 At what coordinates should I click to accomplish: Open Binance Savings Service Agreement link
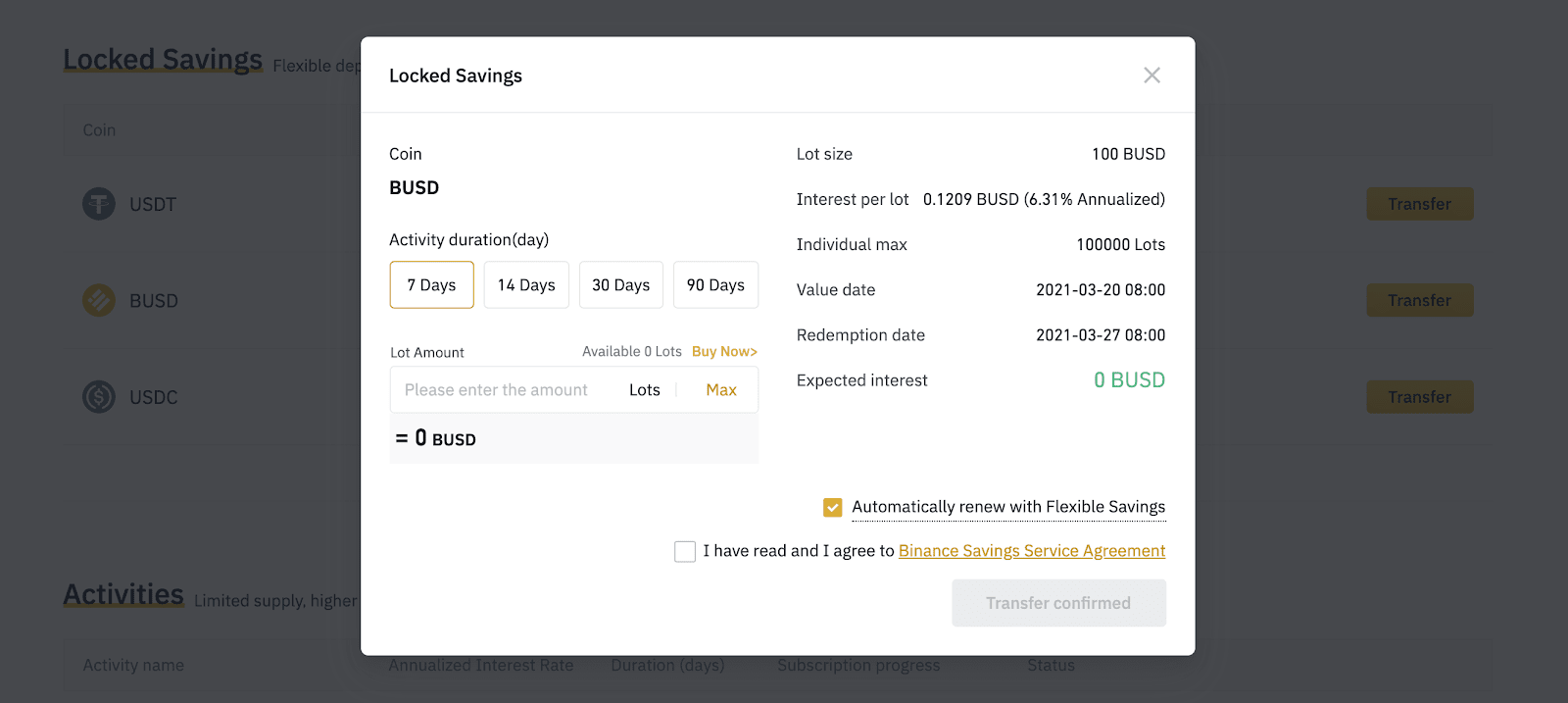pos(1032,551)
